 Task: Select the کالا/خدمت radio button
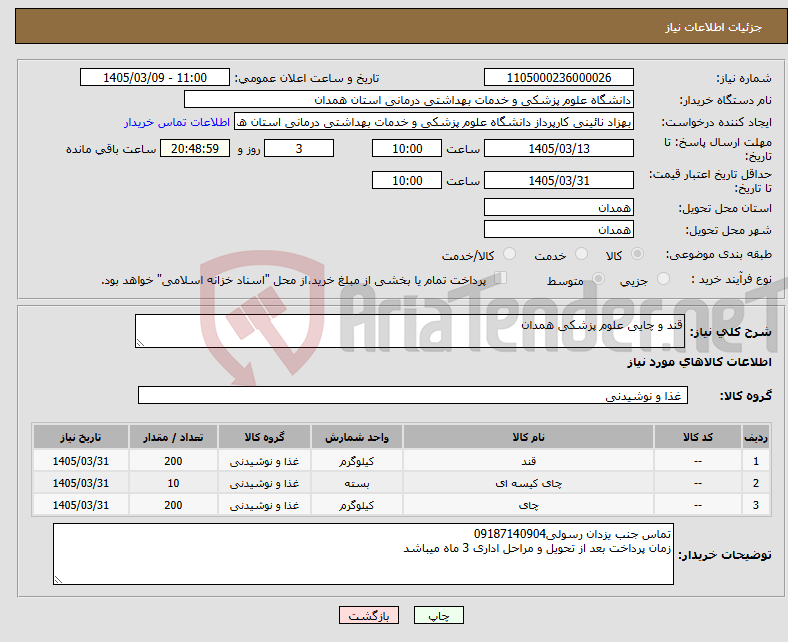509,254
